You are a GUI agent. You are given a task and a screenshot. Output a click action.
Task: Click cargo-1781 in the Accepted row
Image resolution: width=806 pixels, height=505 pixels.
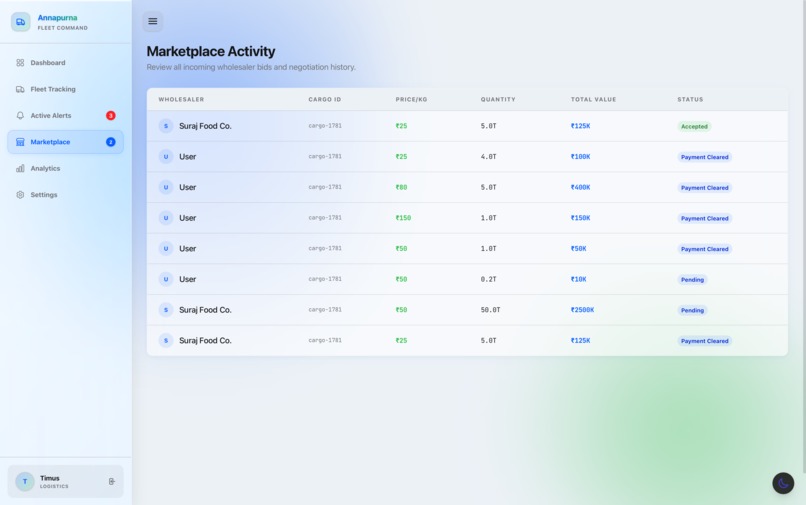point(325,125)
